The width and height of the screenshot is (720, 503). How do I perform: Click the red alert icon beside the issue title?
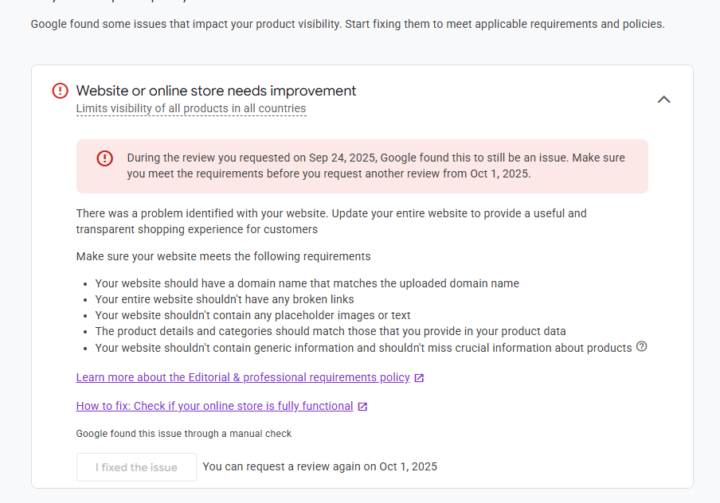(x=60, y=91)
